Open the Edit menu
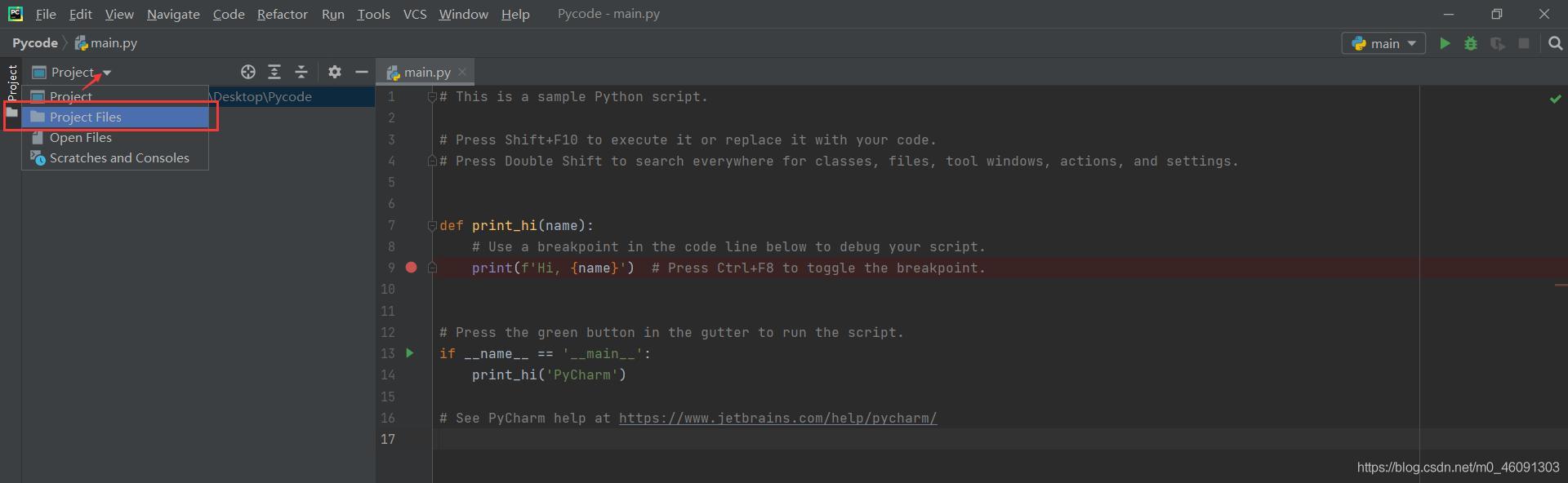Image resolution: width=1568 pixels, height=483 pixels. (80, 14)
